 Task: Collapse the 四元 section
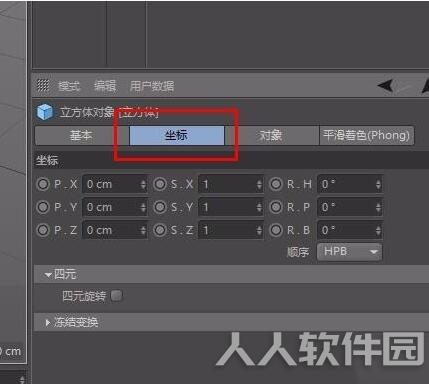pos(48,275)
